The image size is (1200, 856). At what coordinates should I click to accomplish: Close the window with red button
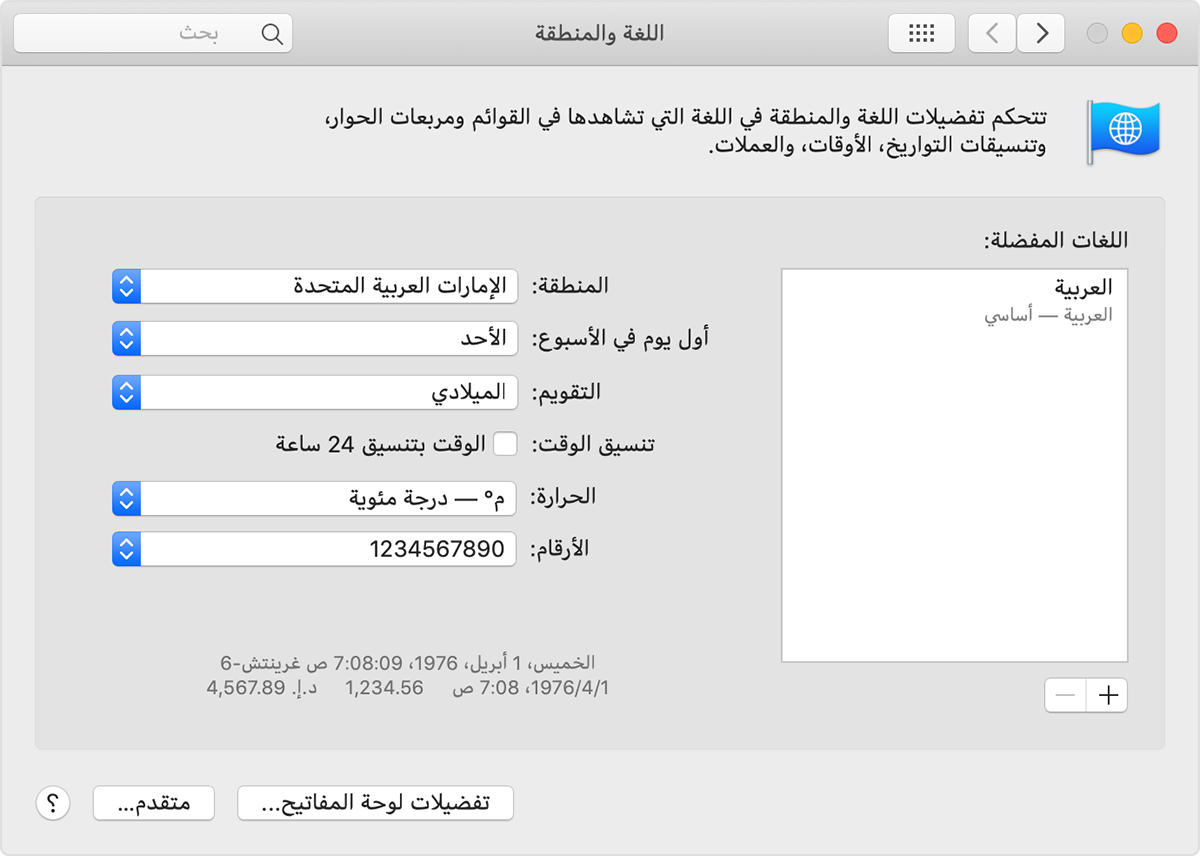1166,33
